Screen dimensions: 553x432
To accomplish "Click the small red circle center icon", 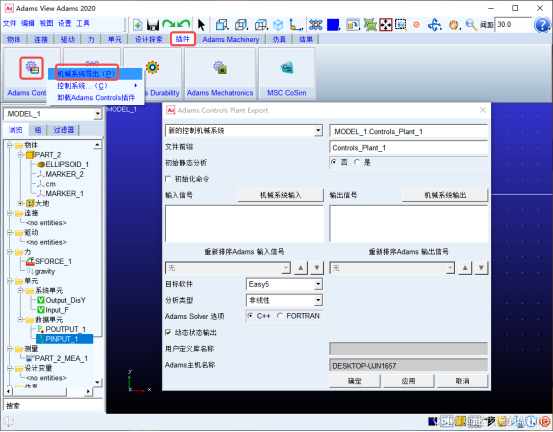I will tap(417, 25).
